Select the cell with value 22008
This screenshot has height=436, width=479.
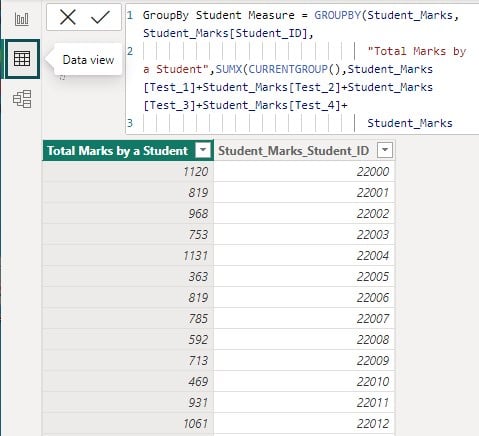(304, 340)
